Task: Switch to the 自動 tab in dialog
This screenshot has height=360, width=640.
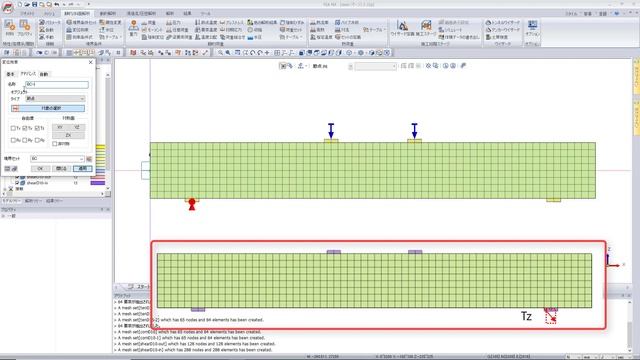Action: [x=44, y=74]
